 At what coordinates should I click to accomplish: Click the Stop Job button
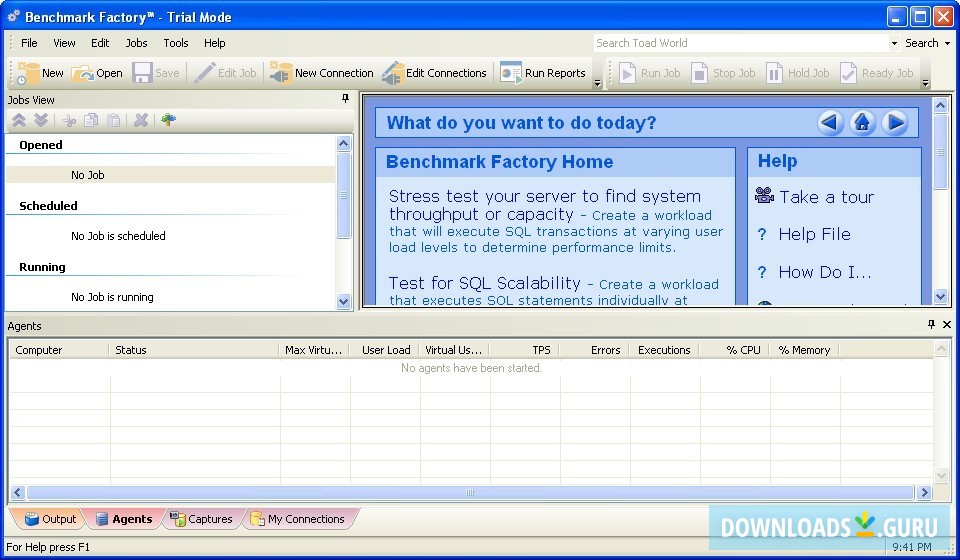[x=723, y=73]
